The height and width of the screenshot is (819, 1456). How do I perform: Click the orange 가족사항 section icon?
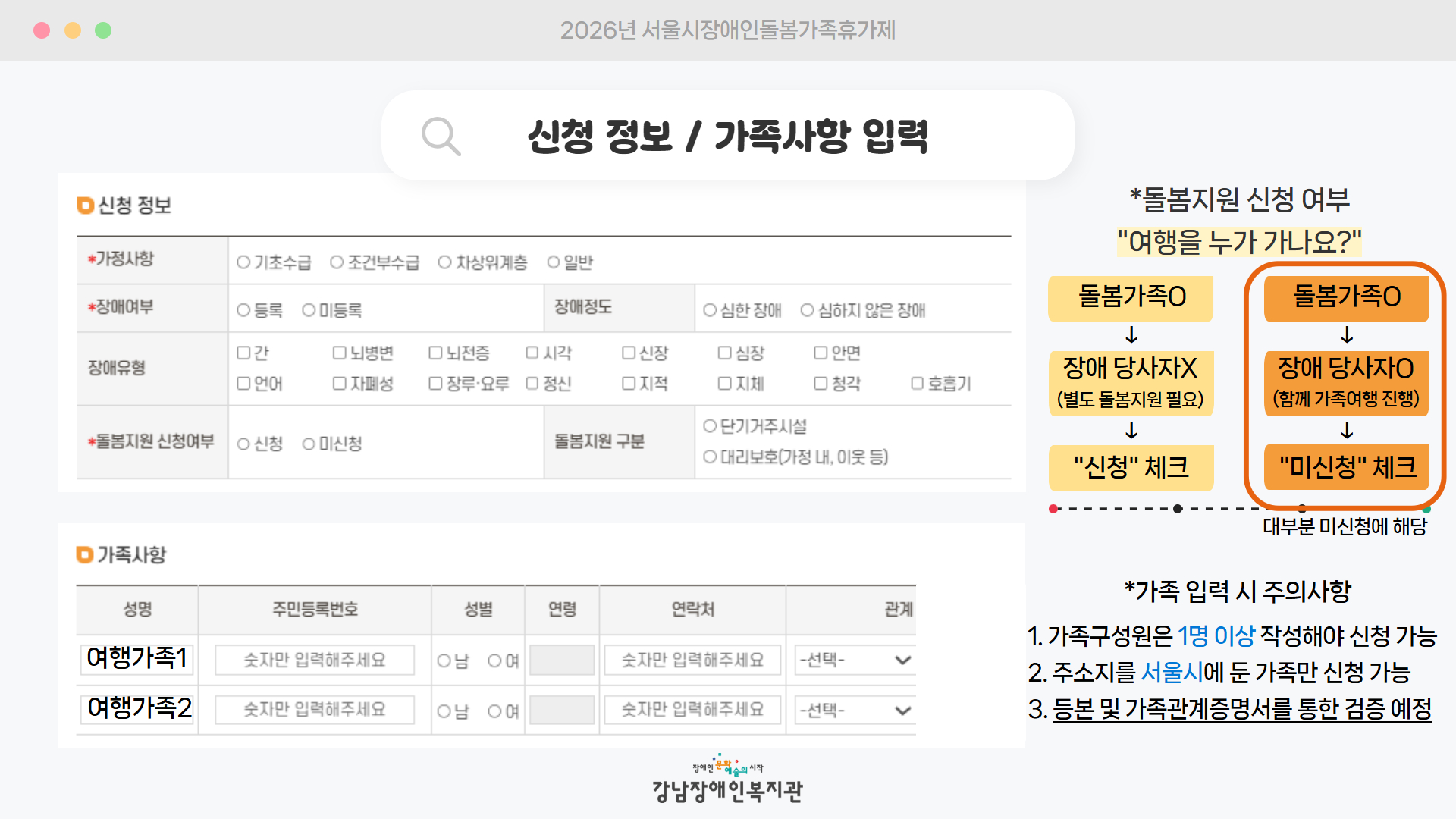(x=85, y=555)
